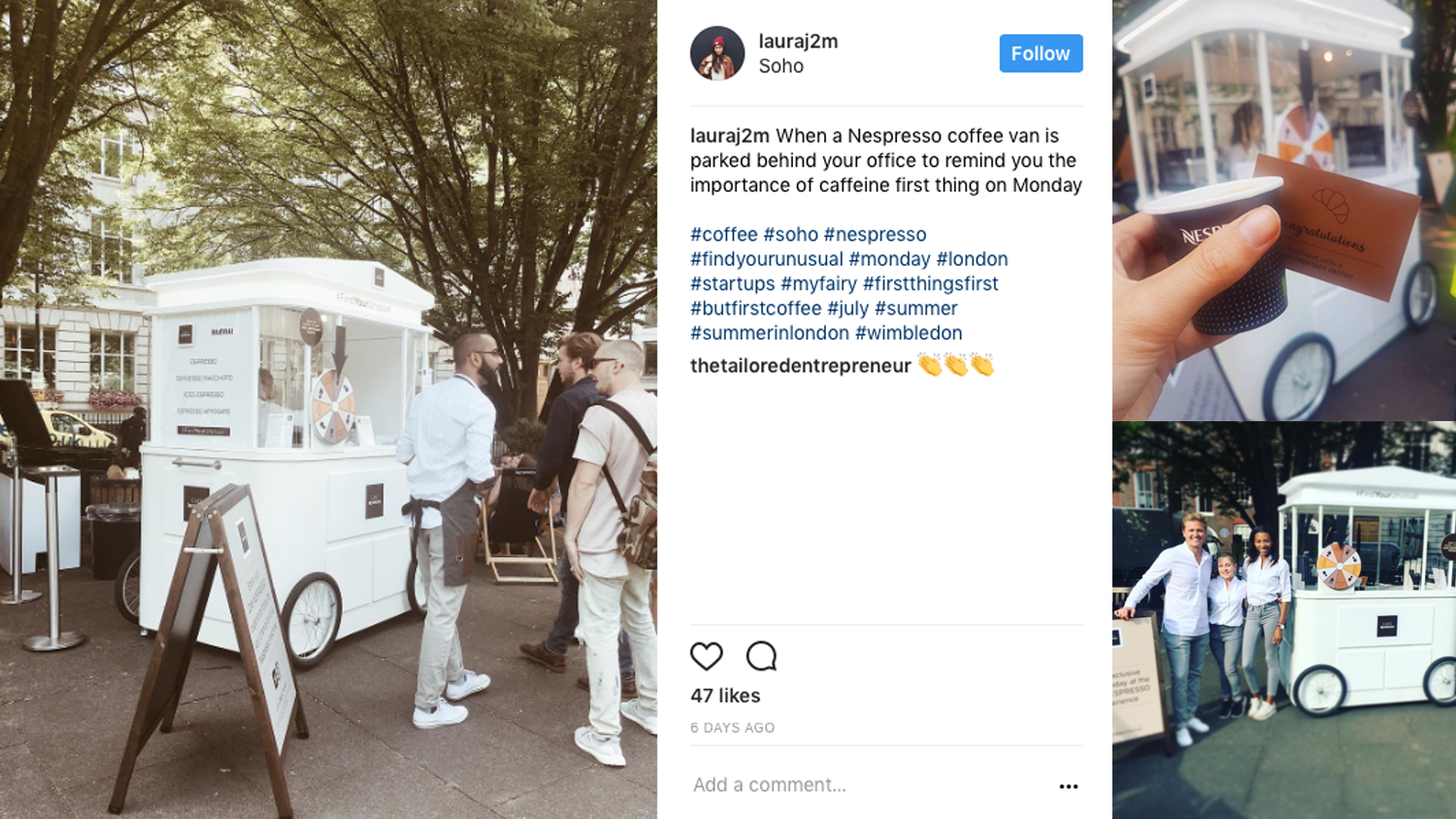Follow lauraj2m with the blue button
This screenshot has height=819, width=1456.
pos(1041,53)
